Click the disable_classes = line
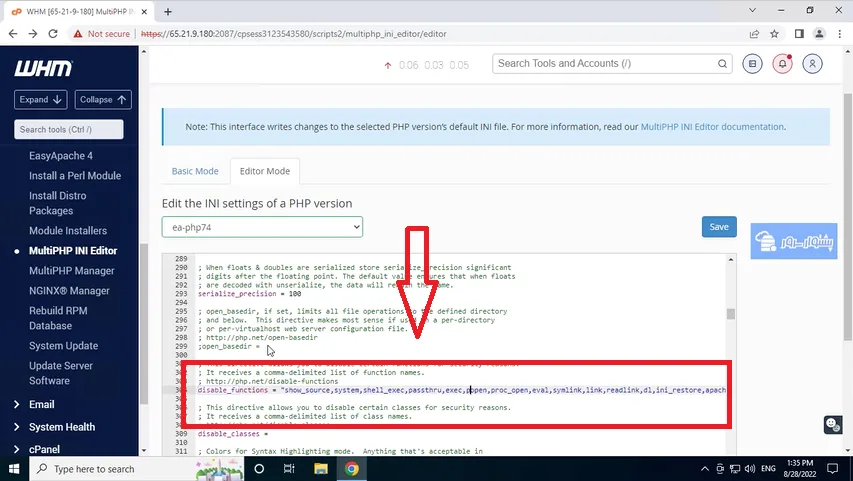853x481 pixels. pyautogui.click(x=233, y=434)
